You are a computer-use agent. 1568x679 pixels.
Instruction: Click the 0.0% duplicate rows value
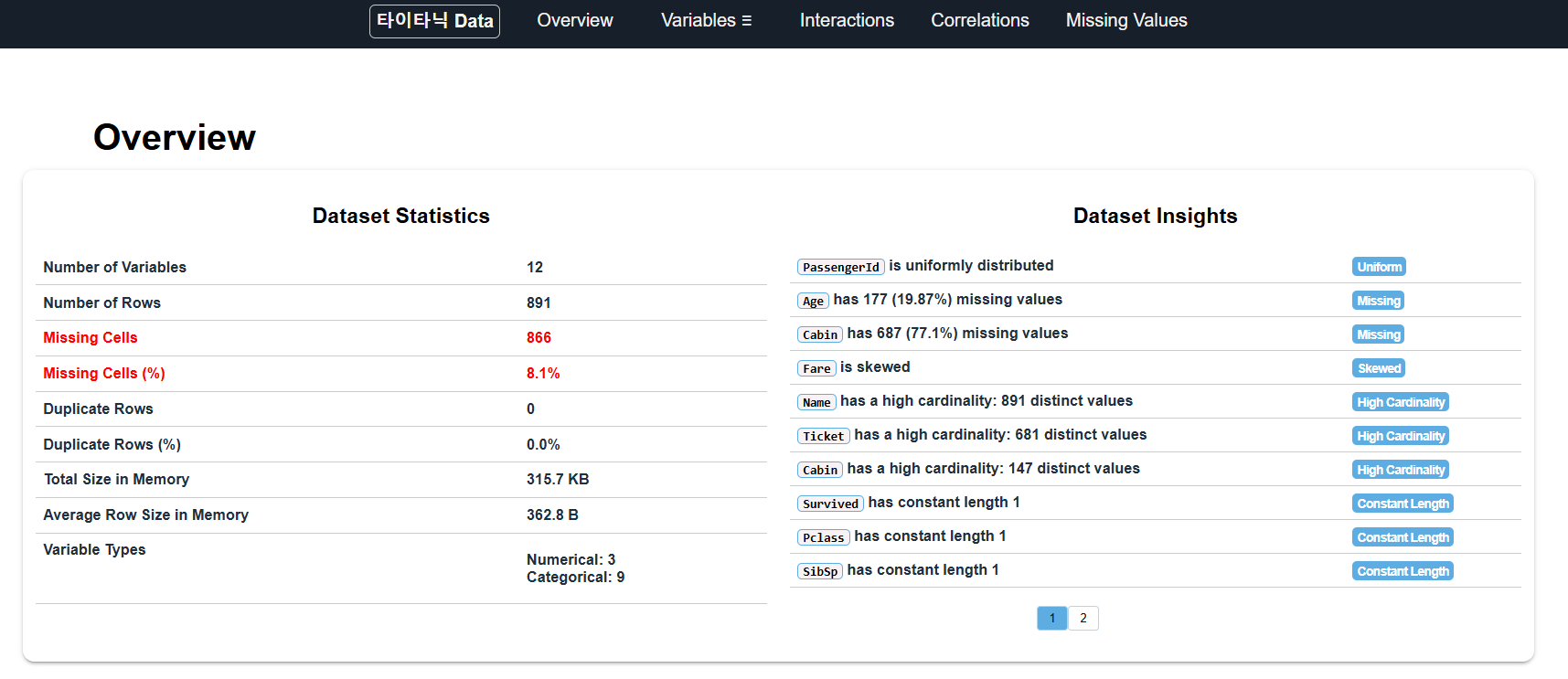pyautogui.click(x=543, y=445)
